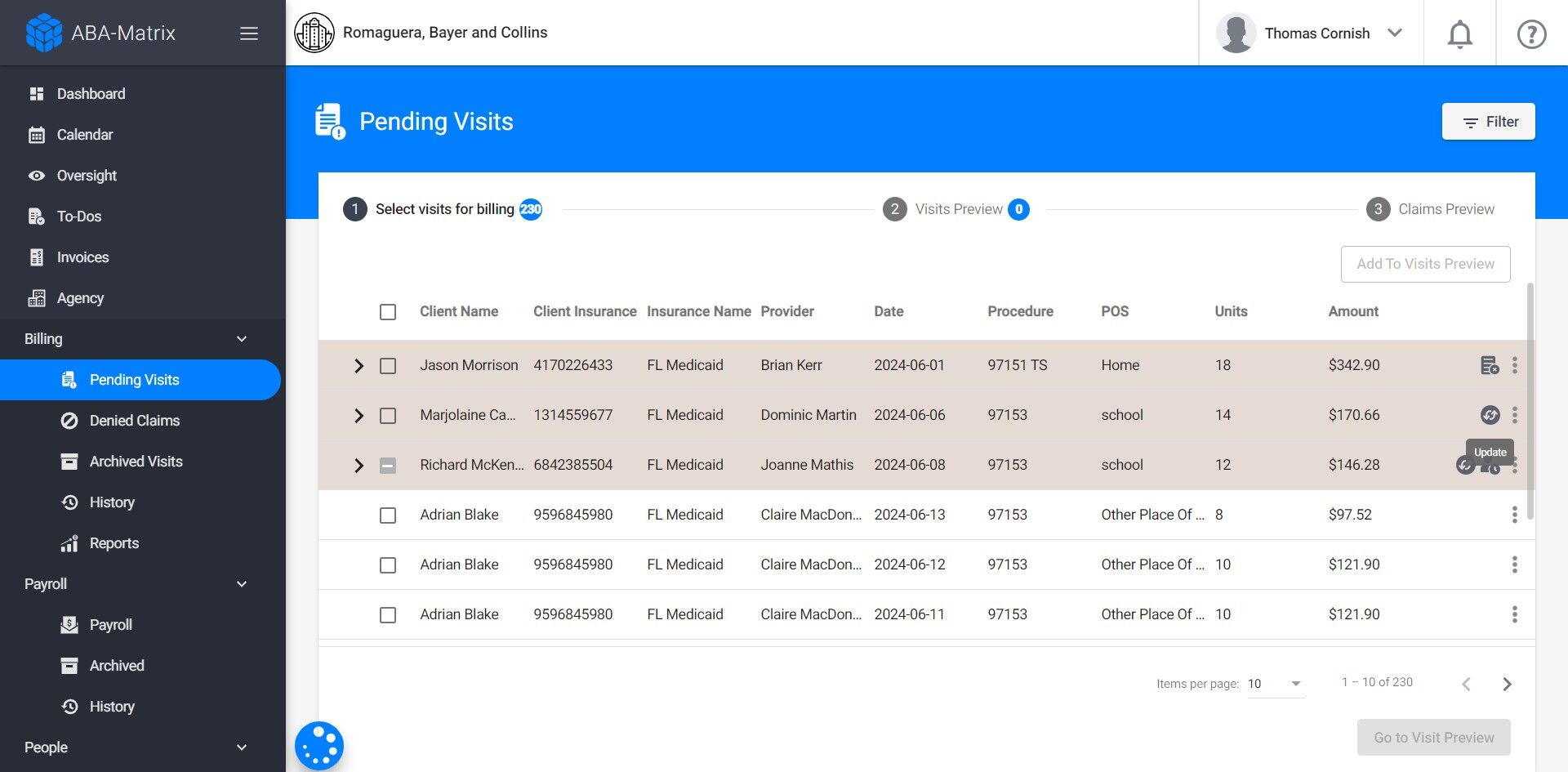Click the Denied Claims icon in sidebar

(x=69, y=420)
